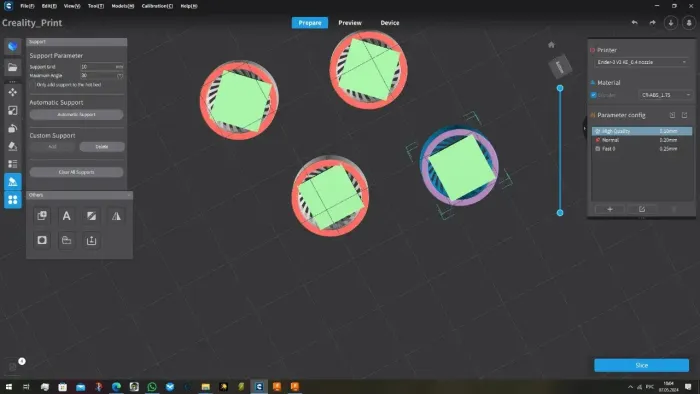This screenshot has height=394, width=700.
Task: Open the folder icon in left sidebar
Action: point(12,67)
